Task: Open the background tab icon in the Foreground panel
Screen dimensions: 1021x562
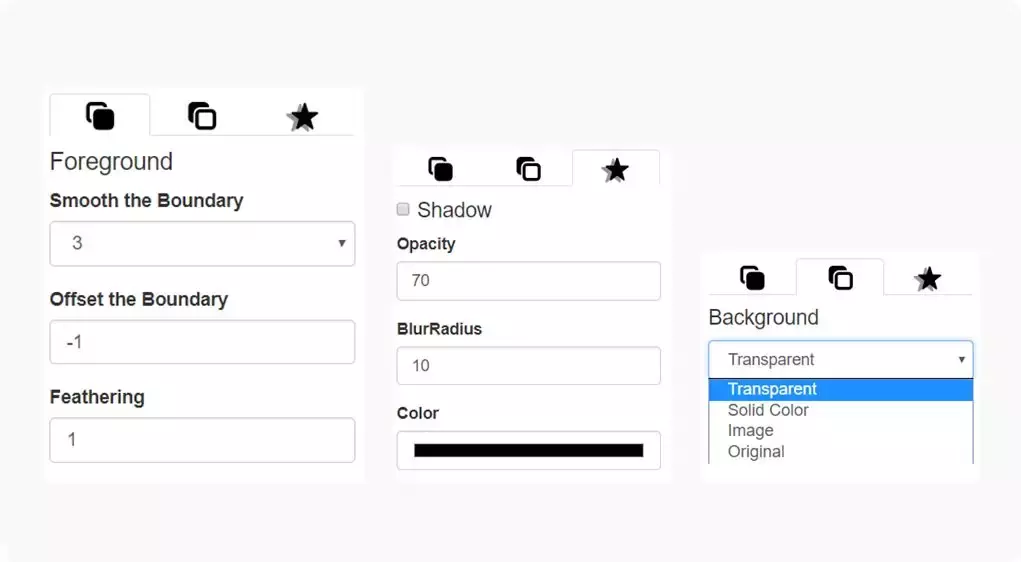Action: [202, 116]
